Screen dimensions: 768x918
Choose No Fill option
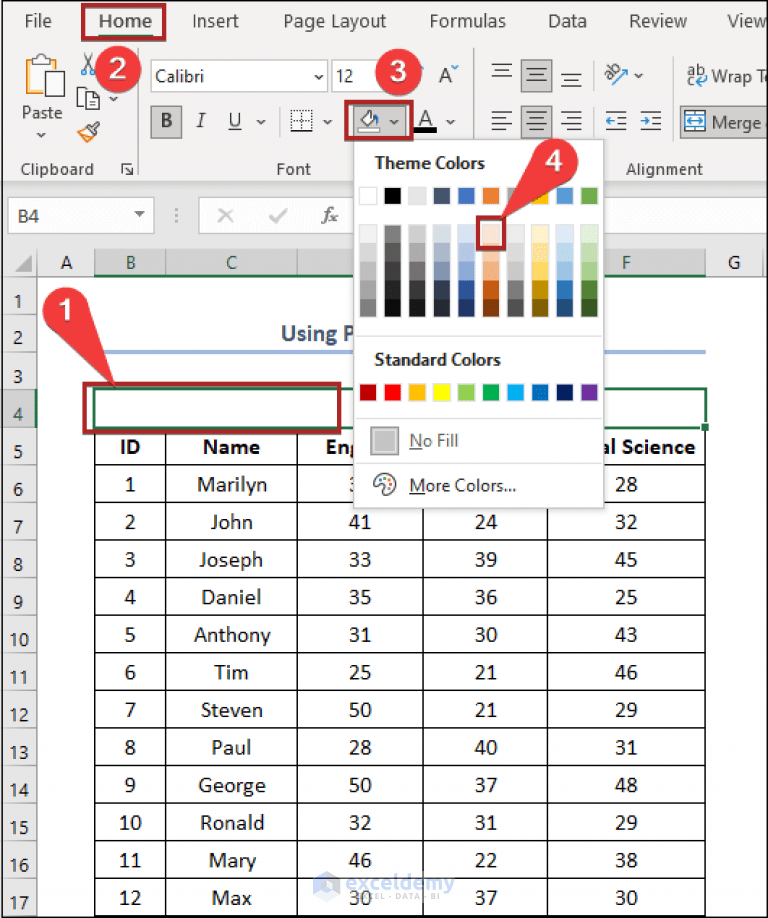point(478,440)
